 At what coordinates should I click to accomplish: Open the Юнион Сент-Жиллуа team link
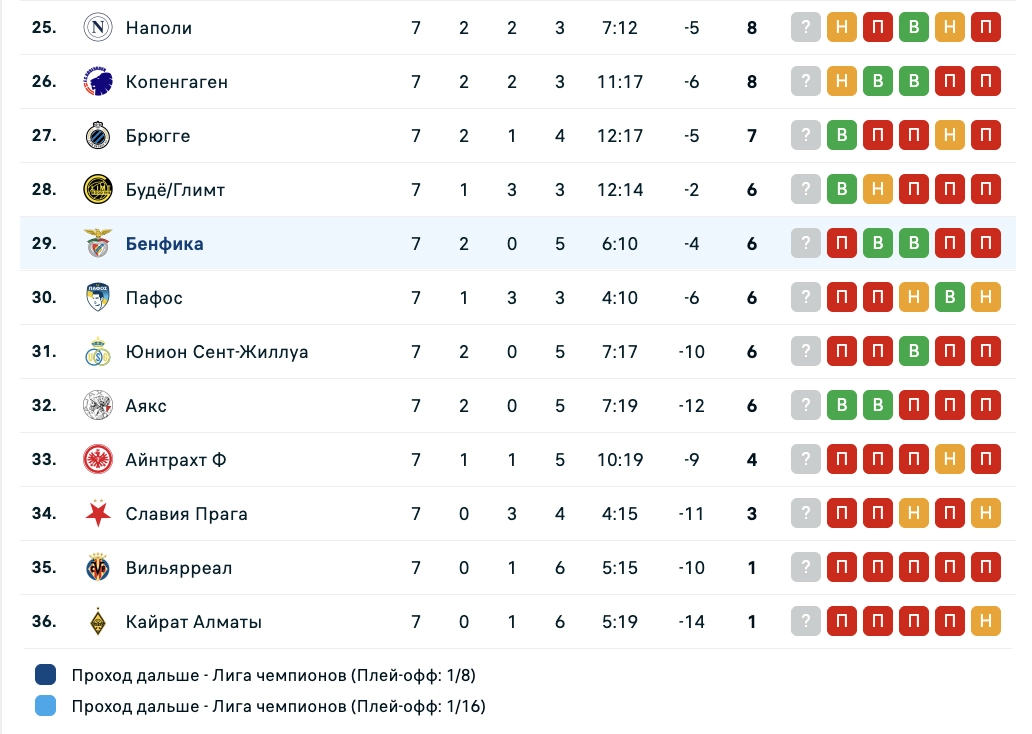tap(216, 352)
